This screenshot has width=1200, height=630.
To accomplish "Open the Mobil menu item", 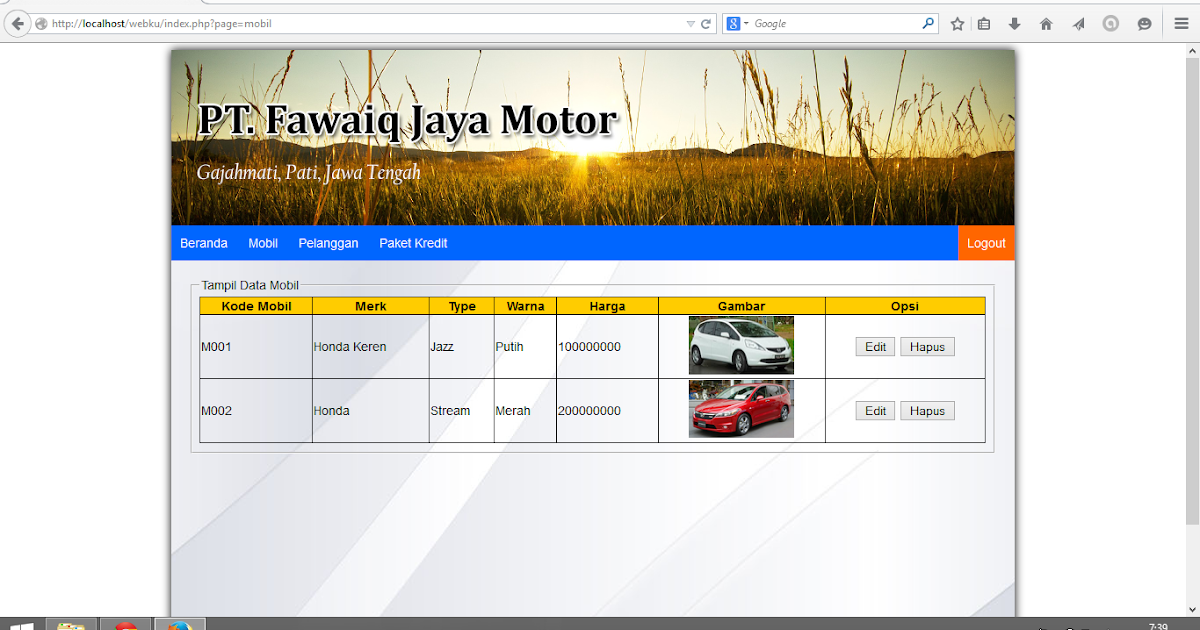I will pyautogui.click(x=263, y=243).
